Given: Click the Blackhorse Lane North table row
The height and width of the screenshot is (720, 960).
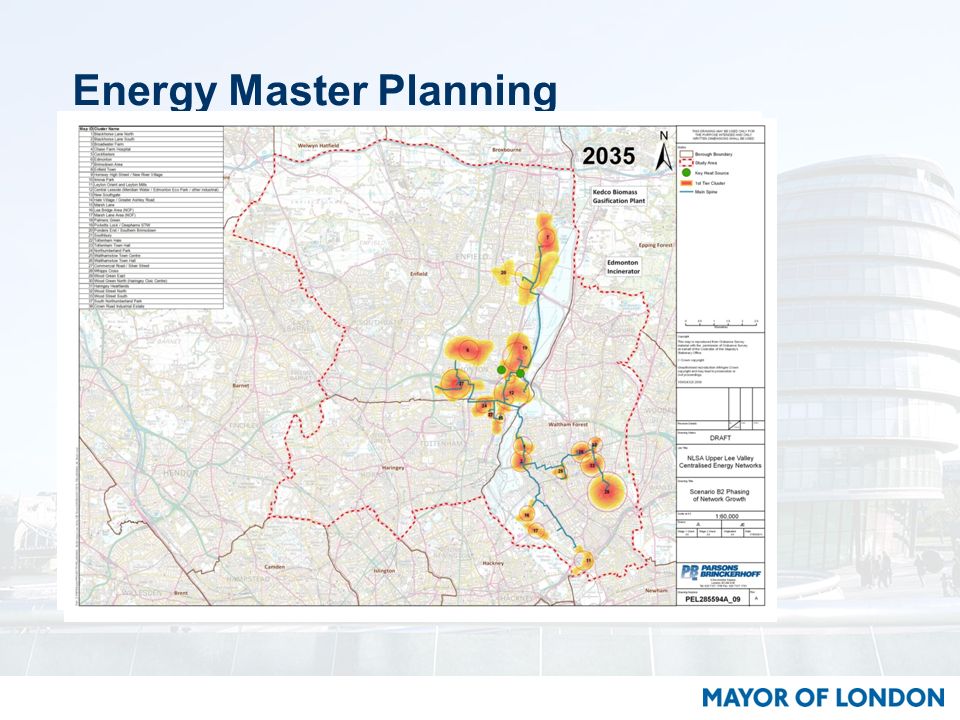Looking at the screenshot, I should (x=152, y=134).
